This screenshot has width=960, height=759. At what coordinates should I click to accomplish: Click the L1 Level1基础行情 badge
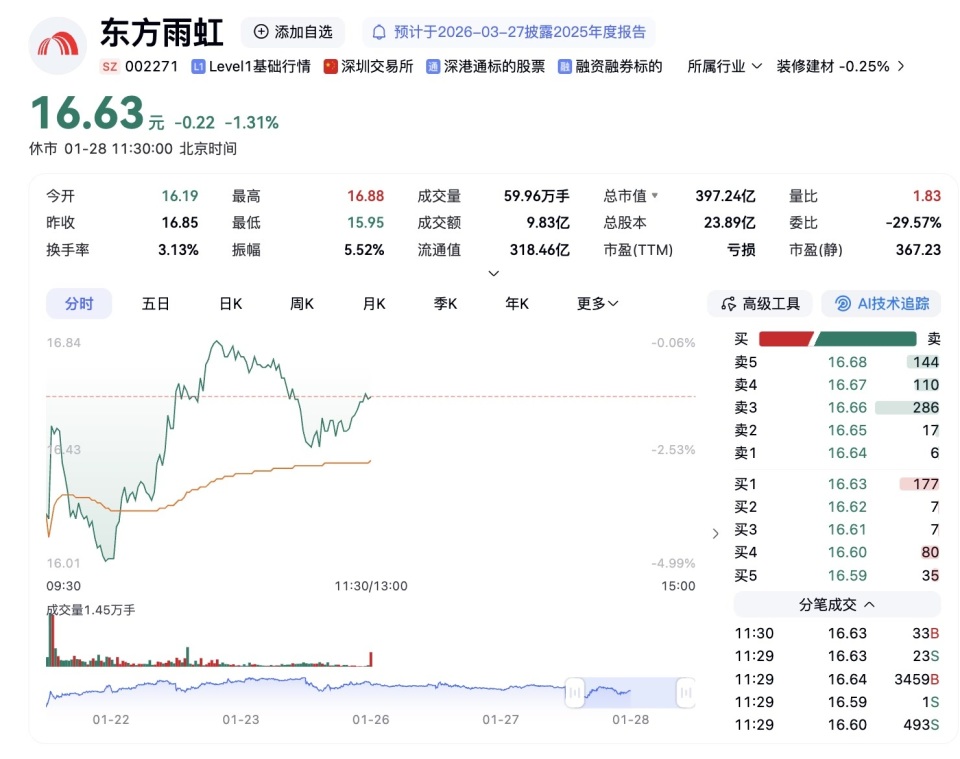click(242, 67)
